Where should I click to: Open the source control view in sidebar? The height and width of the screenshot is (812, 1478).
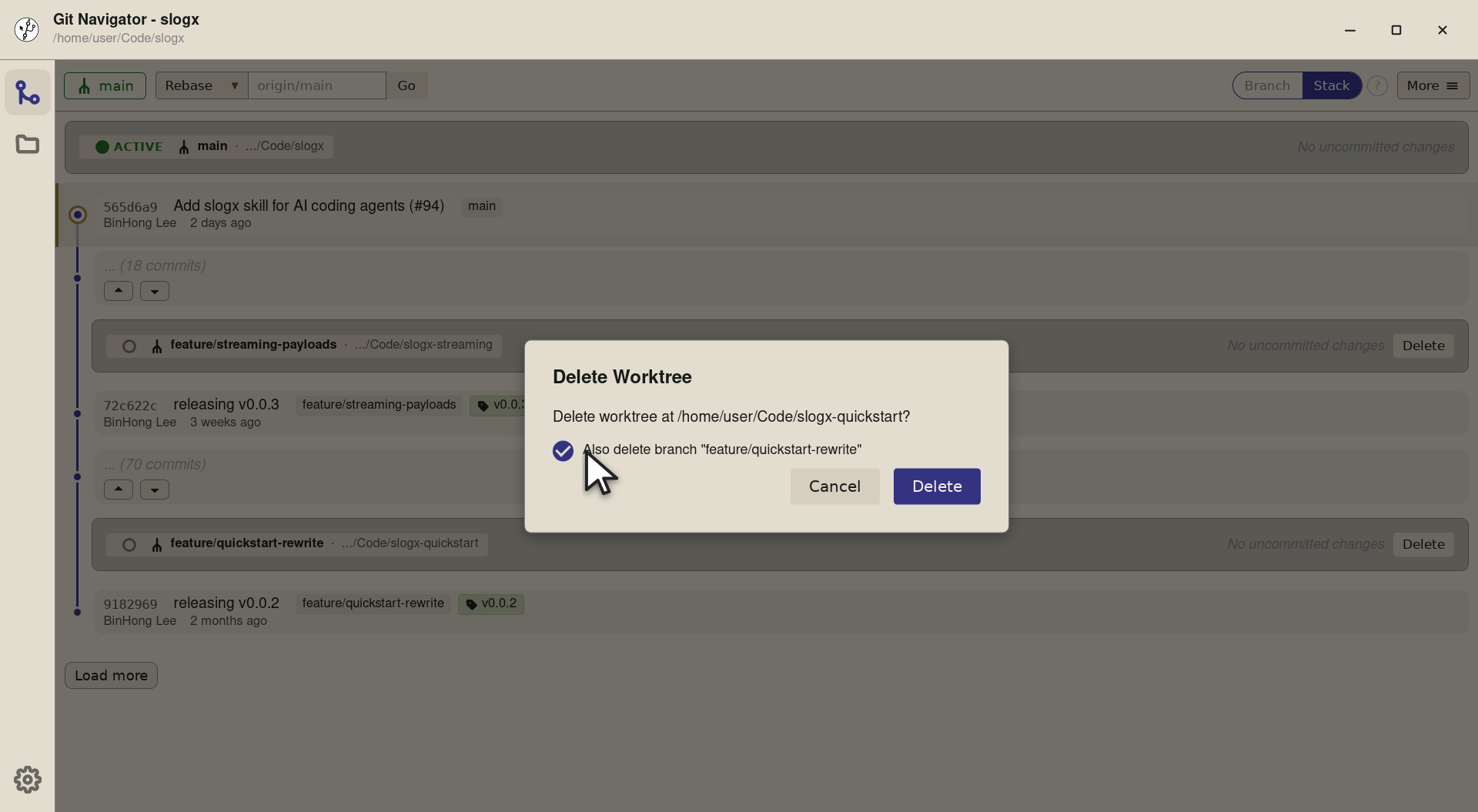coord(28,93)
